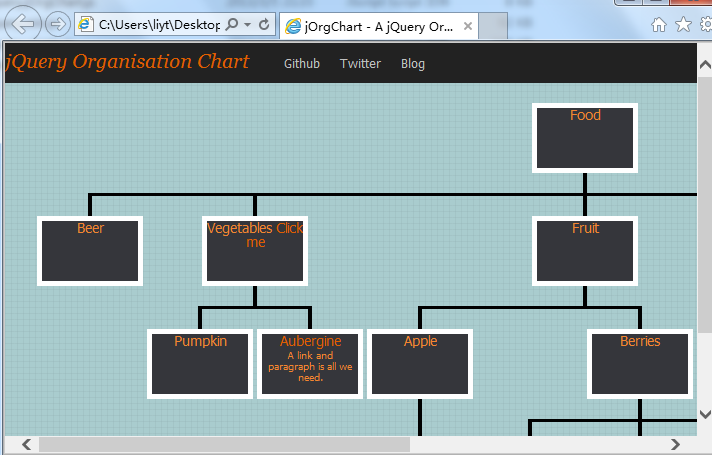Image resolution: width=712 pixels, height=455 pixels.
Task: Open the Twitter navigation link
Action: [360, 64]
